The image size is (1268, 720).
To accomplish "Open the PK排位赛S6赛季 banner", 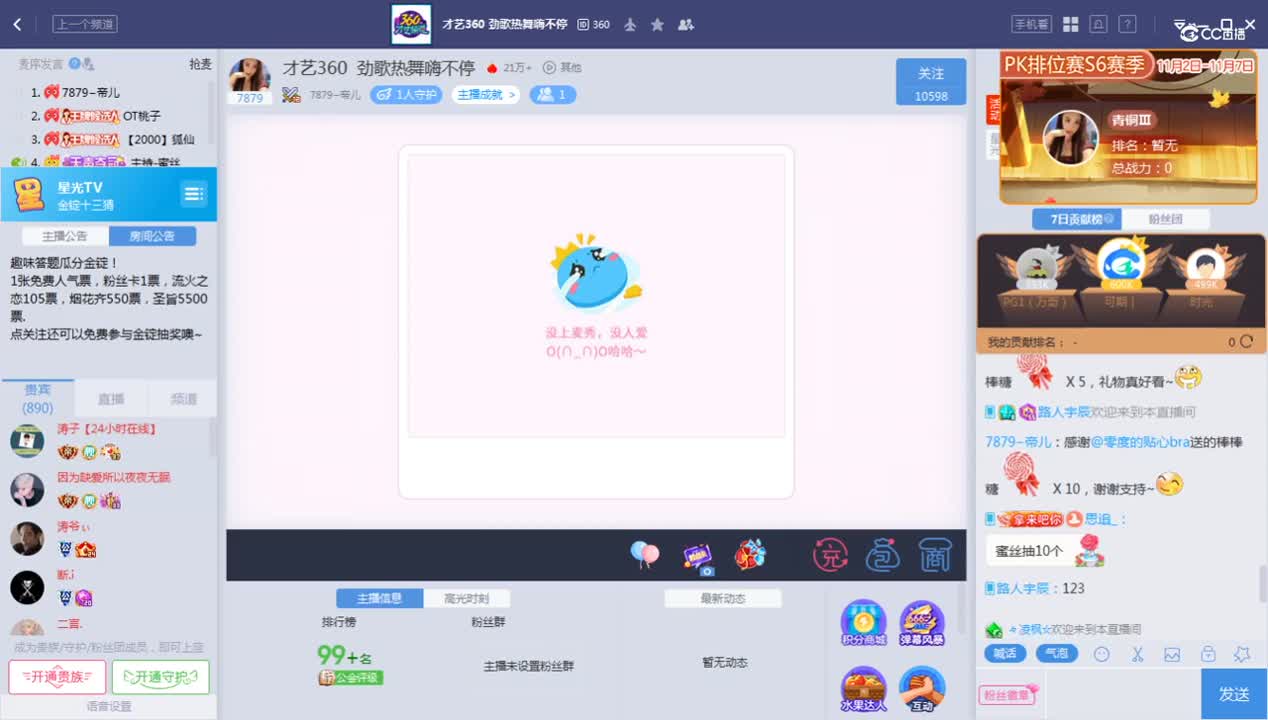I will [1128, 128].
